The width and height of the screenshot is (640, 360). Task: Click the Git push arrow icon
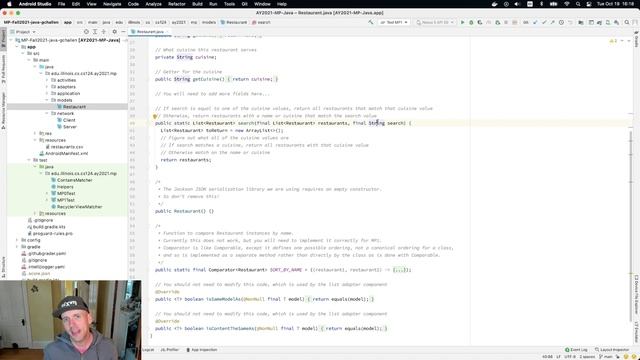point(552,22)
